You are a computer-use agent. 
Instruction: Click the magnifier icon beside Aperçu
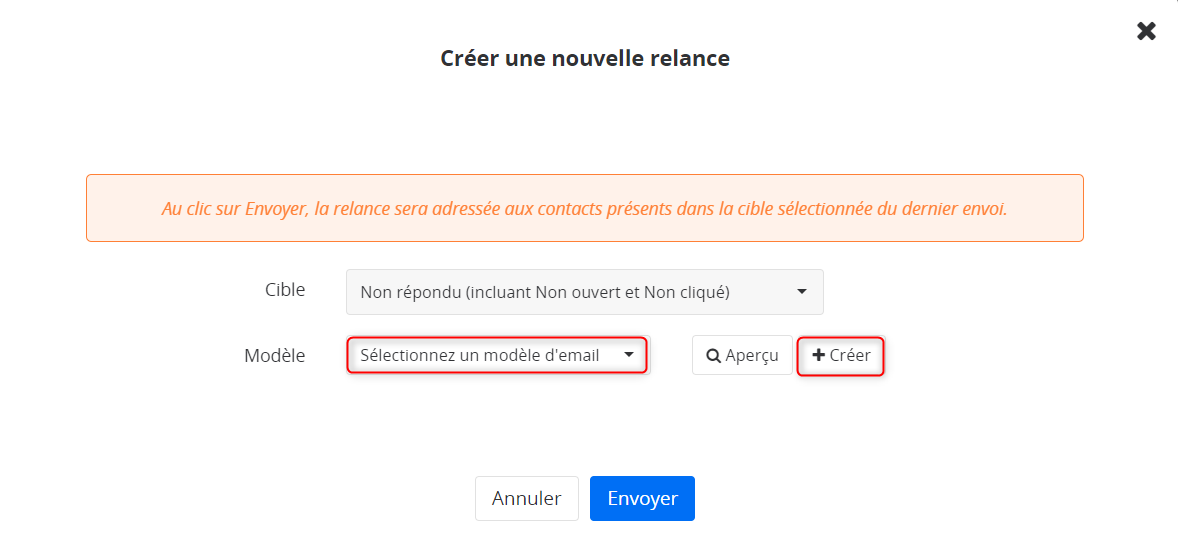tap(714, 356)
